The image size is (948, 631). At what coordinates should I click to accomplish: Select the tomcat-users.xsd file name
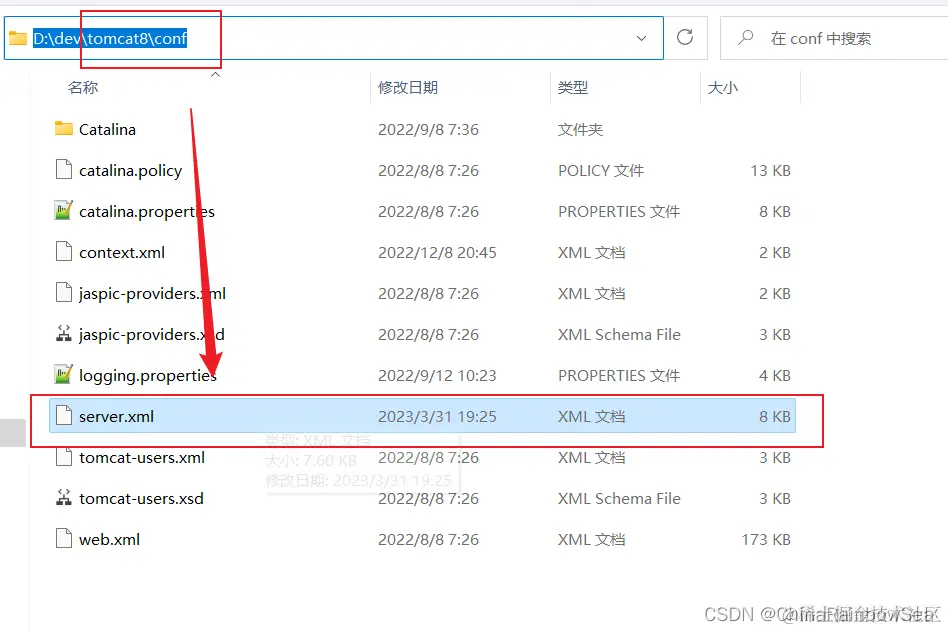141,499
